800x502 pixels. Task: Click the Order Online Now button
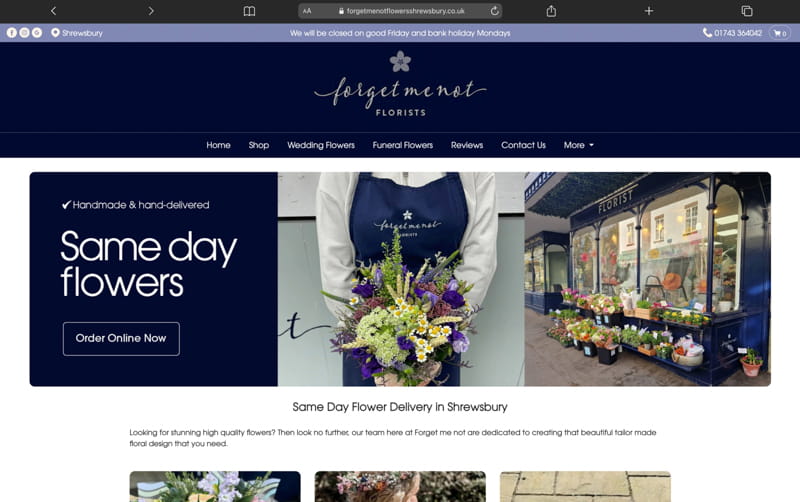[121, 339]
